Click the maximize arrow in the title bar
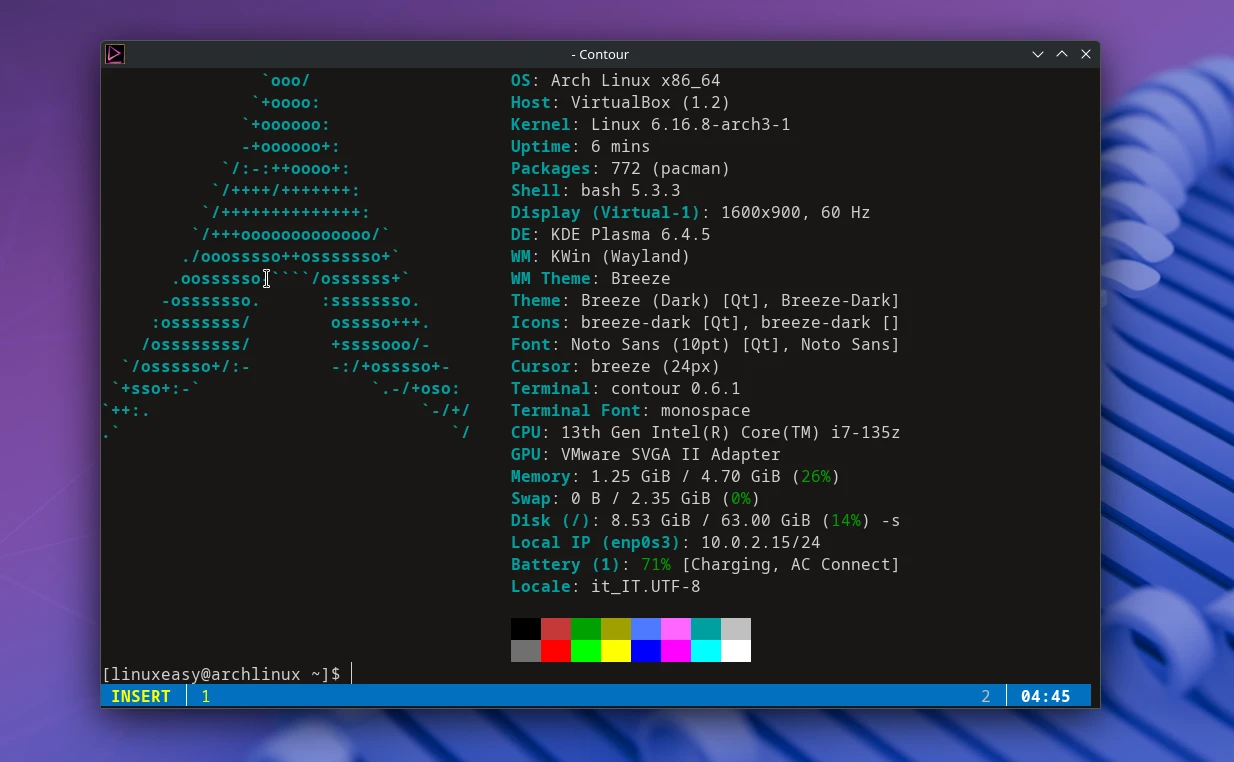Viewport: 1234px width, 762px height. pyautogui.click(x=1062, y=54)
